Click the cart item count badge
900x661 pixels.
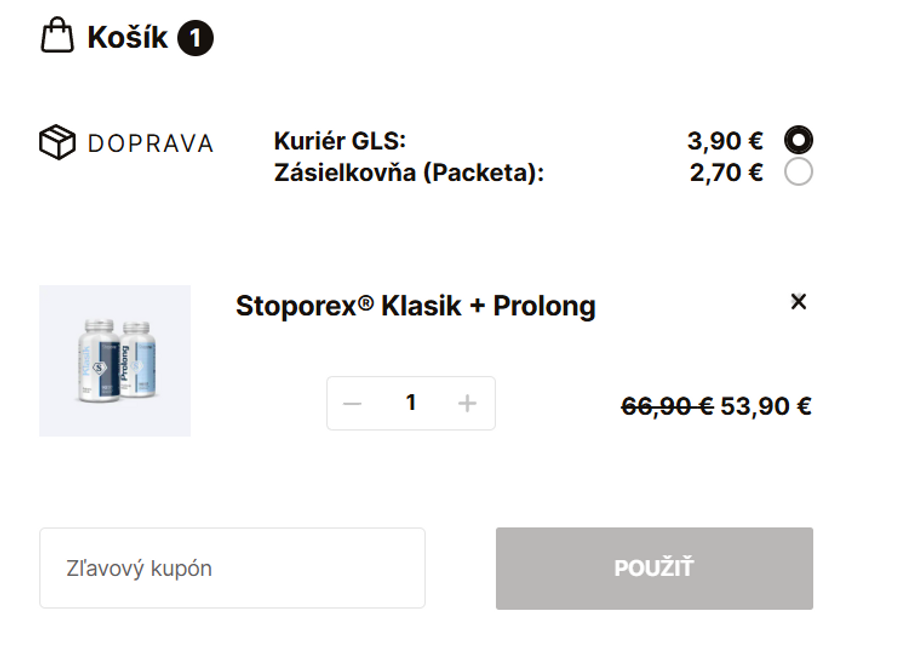[196, 36]
